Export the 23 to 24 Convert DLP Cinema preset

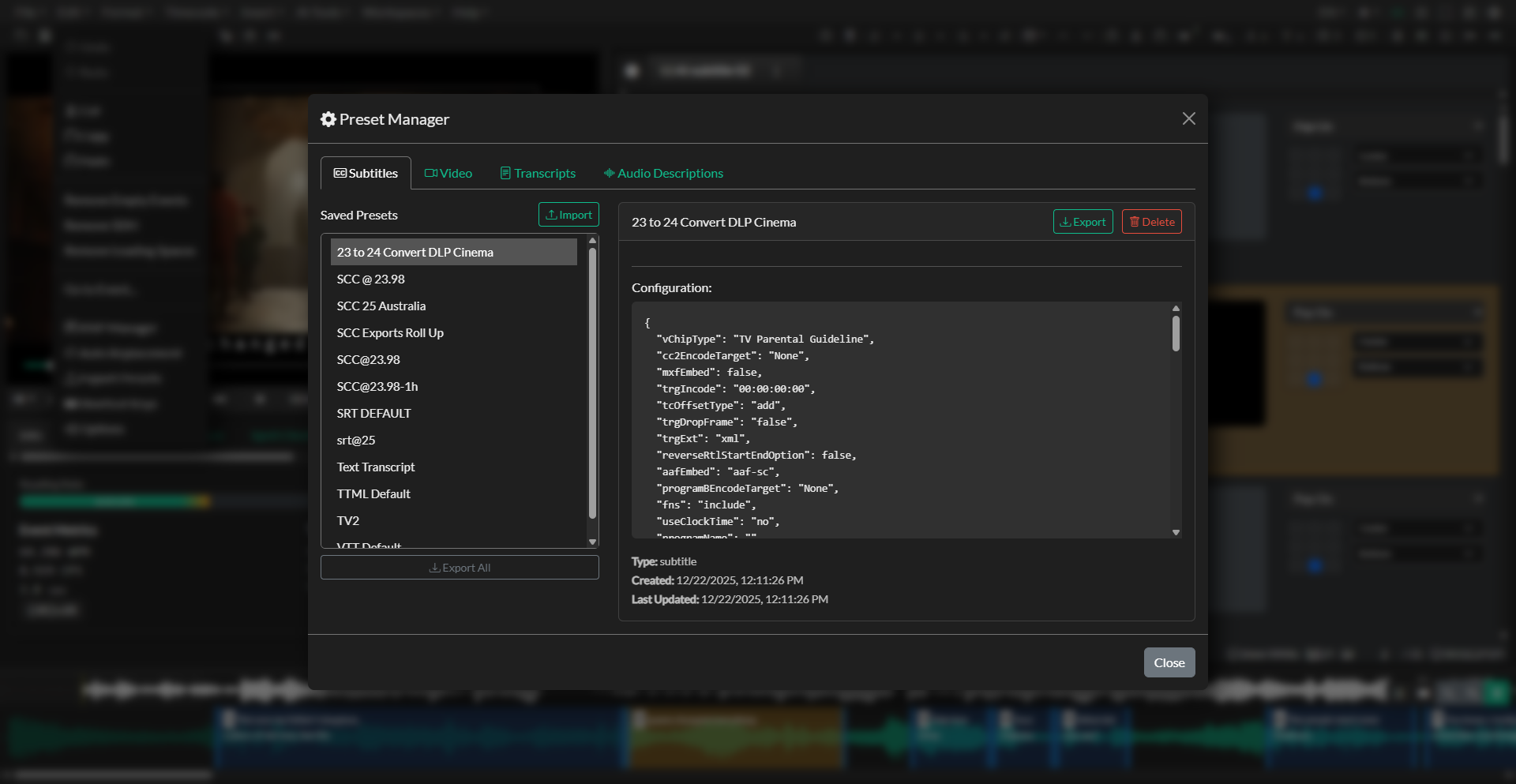[x=1083, y=221]
